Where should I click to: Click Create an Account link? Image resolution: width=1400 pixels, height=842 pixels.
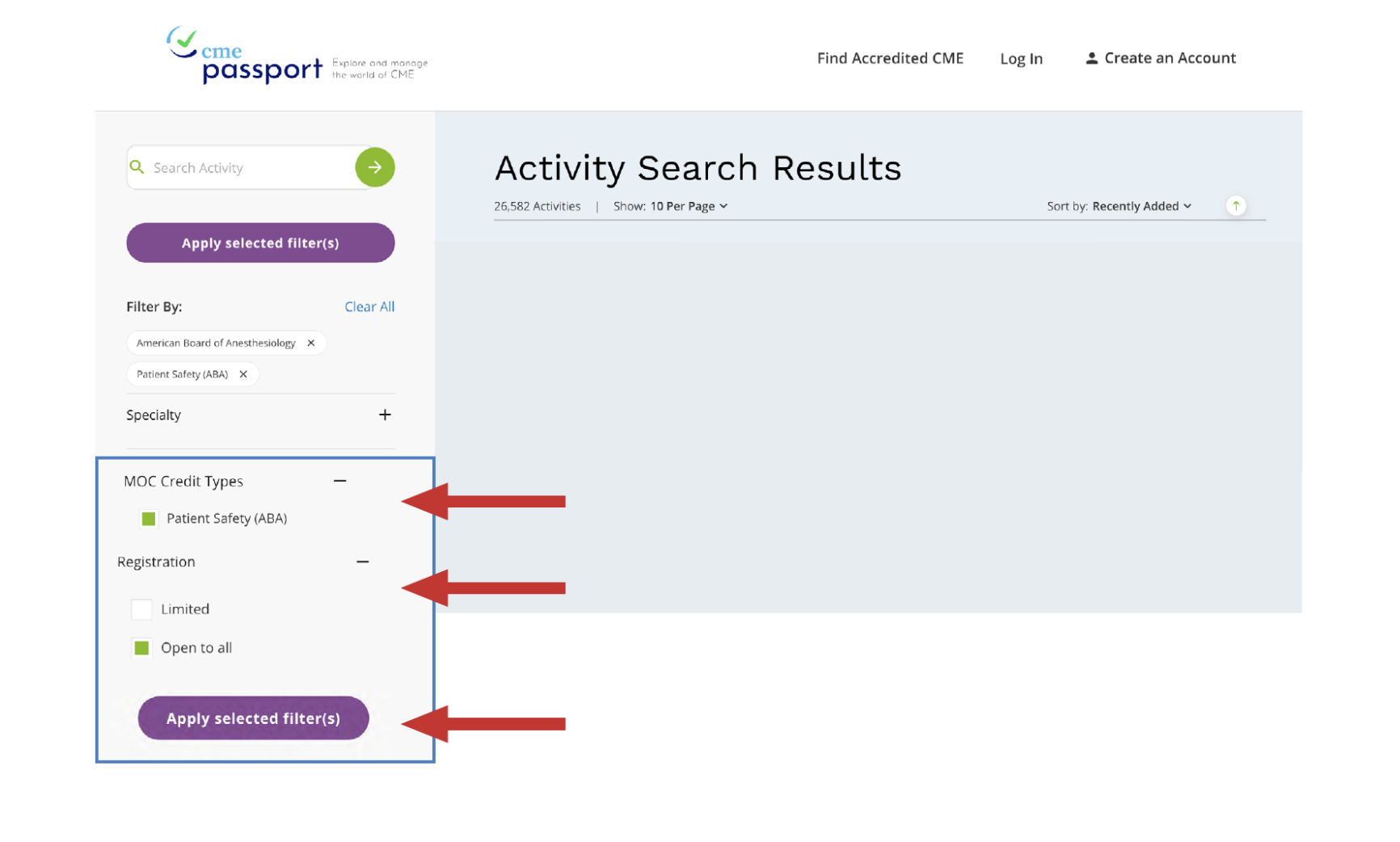(x=1170, y=58)
